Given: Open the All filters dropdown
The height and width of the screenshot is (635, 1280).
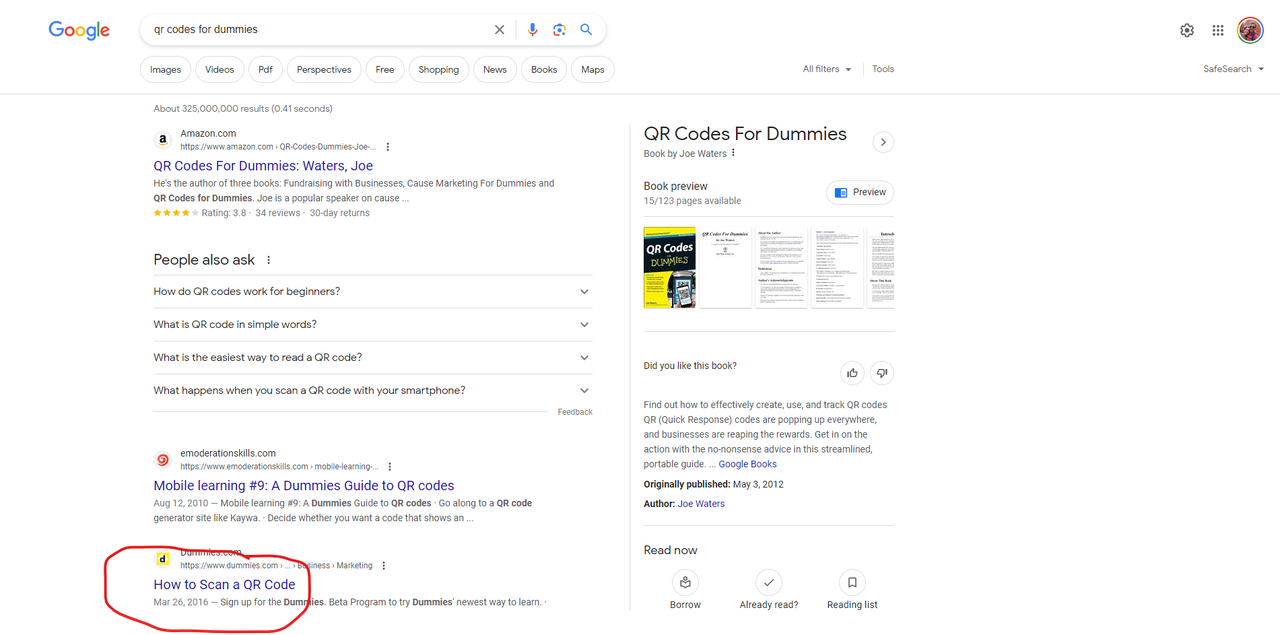Looking at the screenshot, I should [x=827, y=69].
